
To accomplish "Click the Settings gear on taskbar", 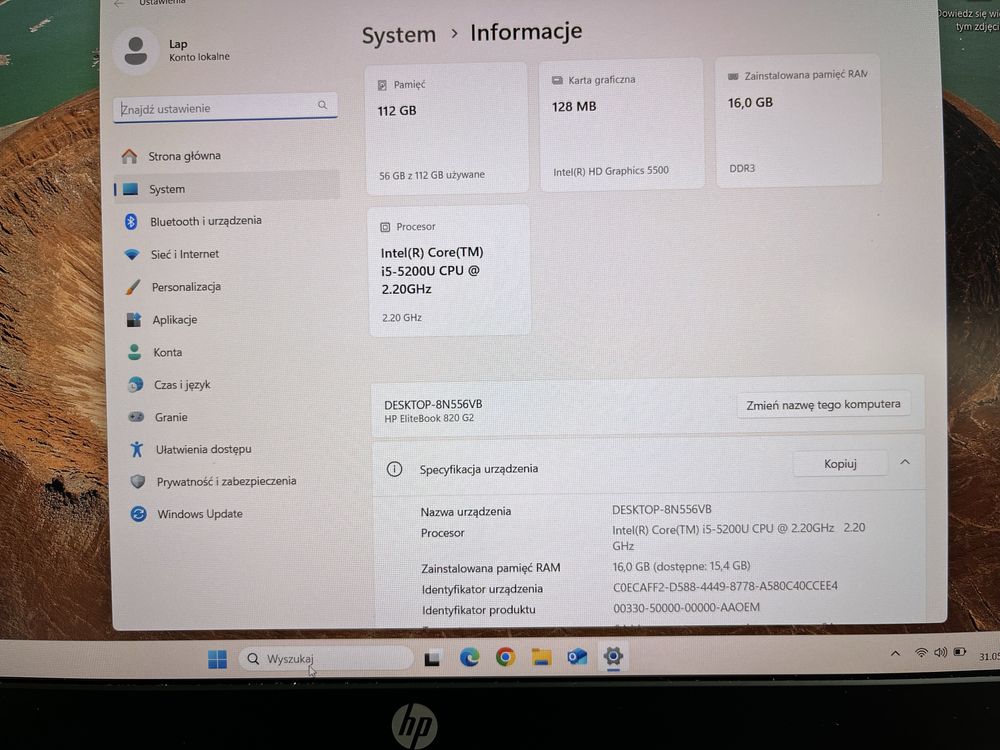I will click(x=614, y=656).
